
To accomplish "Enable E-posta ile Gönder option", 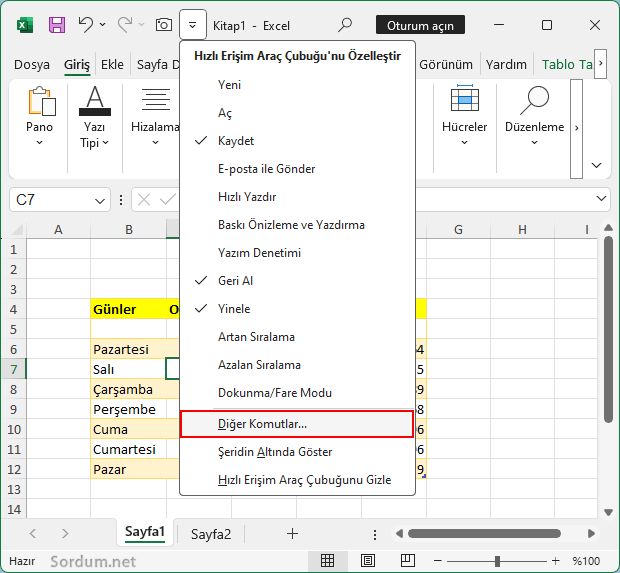I will point(297,169).
